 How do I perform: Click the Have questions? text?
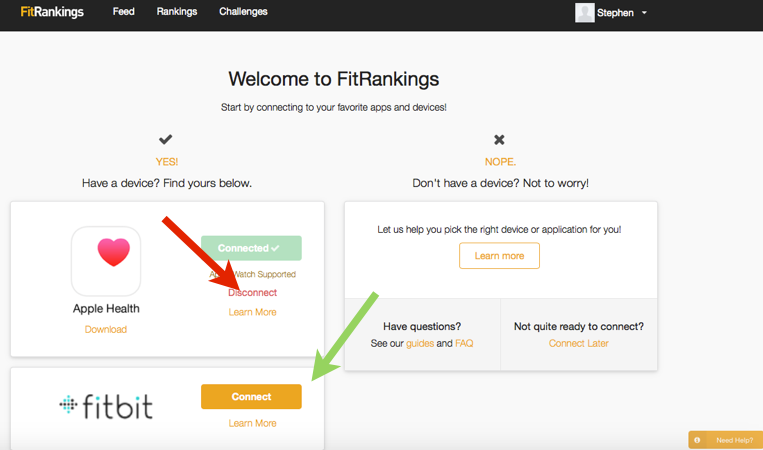[422, 326]
